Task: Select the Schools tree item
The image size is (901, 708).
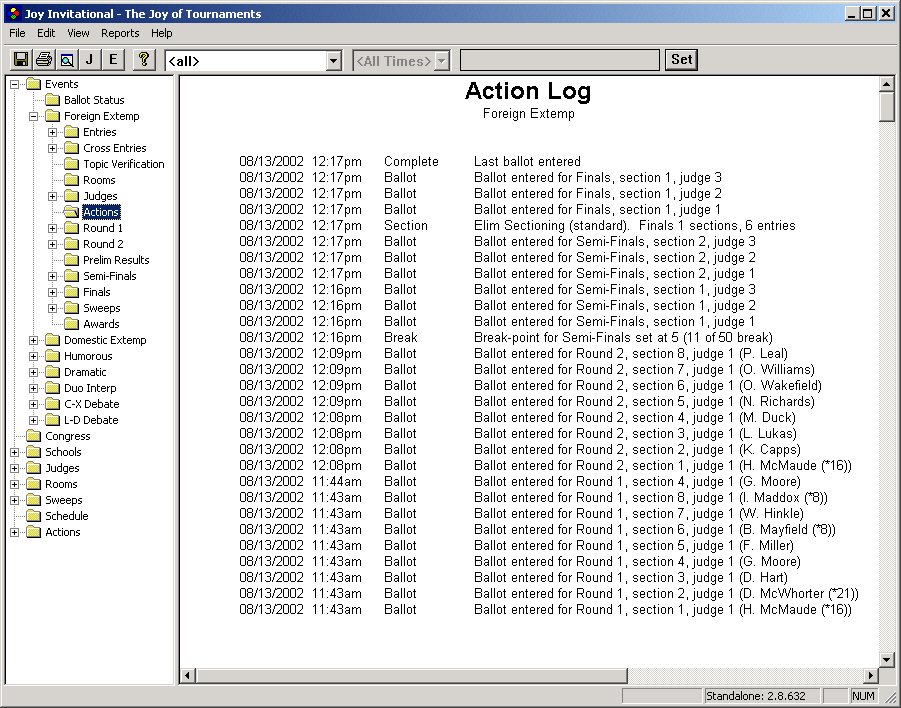Action: [x=63, y=452]
